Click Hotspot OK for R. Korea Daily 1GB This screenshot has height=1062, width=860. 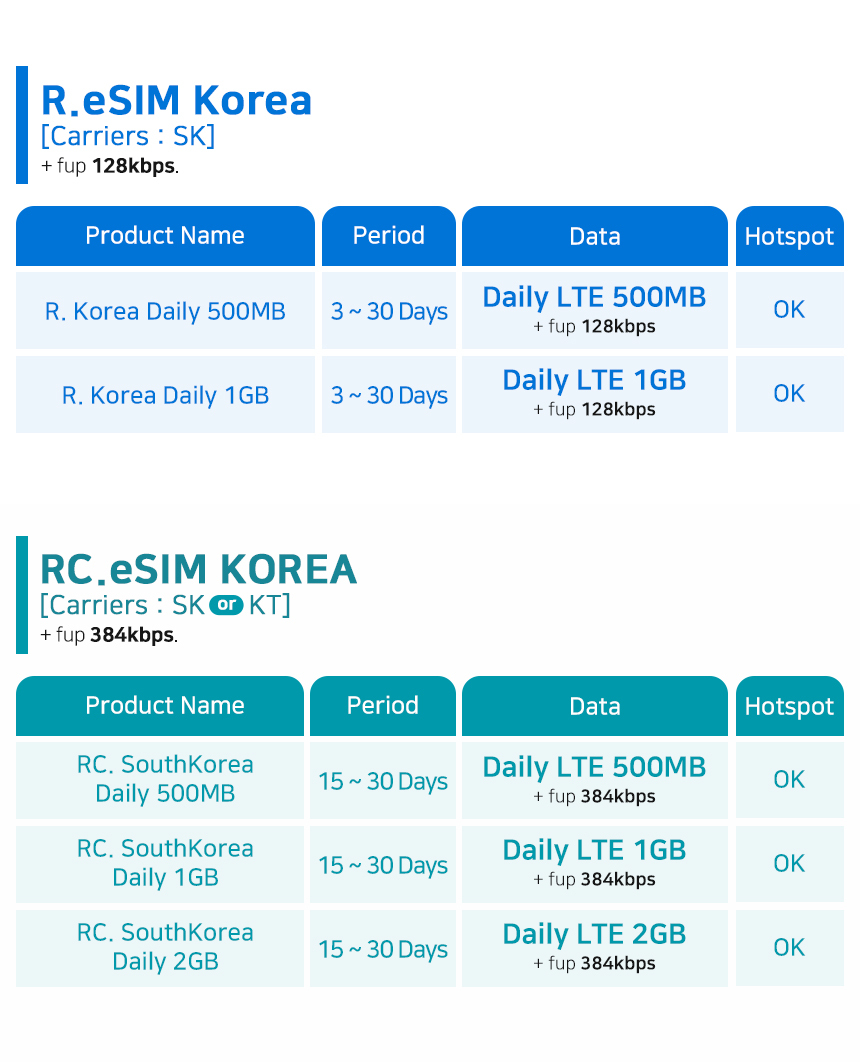tap(789, 394)
